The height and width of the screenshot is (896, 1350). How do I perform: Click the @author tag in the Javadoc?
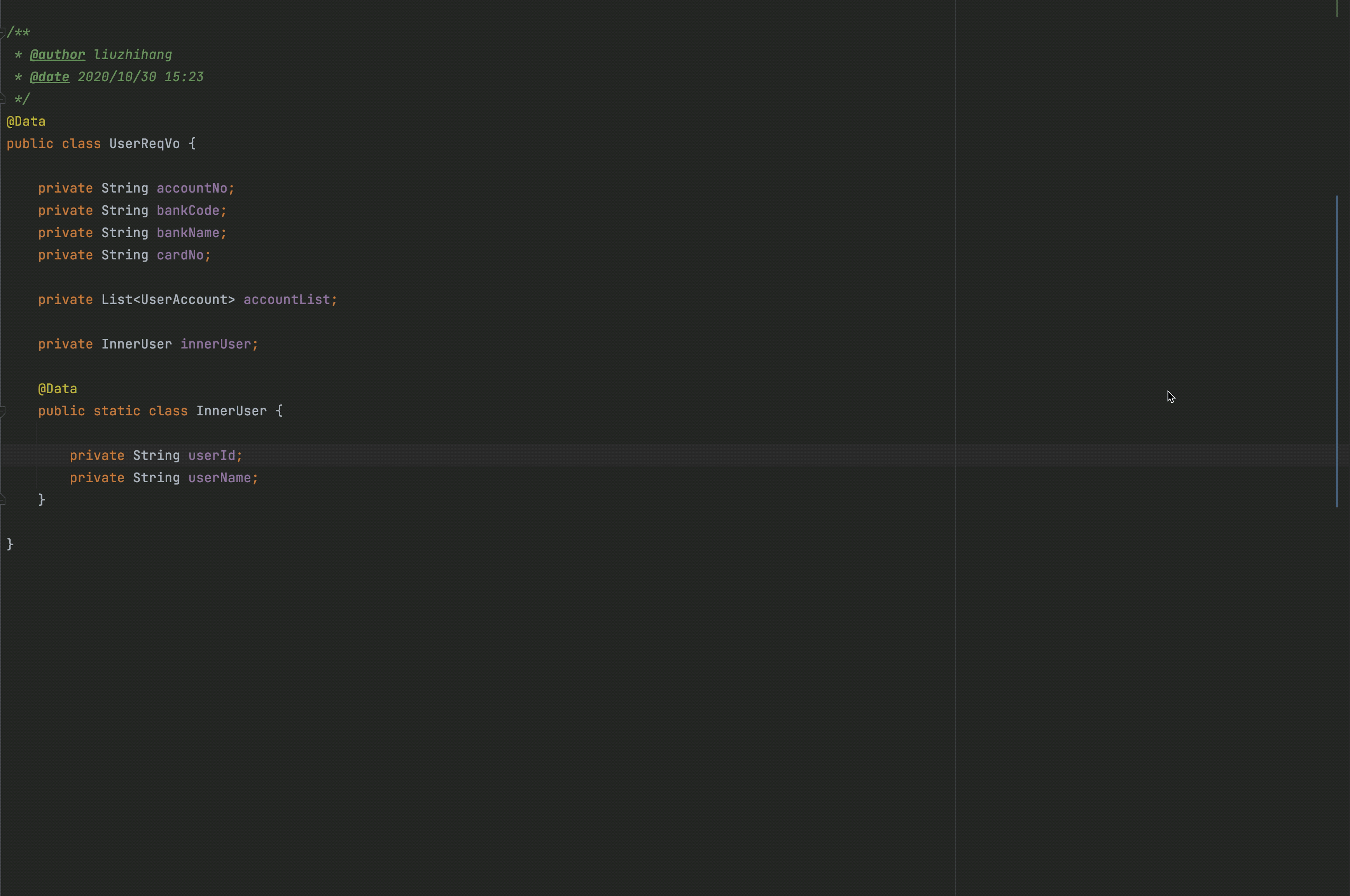tap(57, 55)
